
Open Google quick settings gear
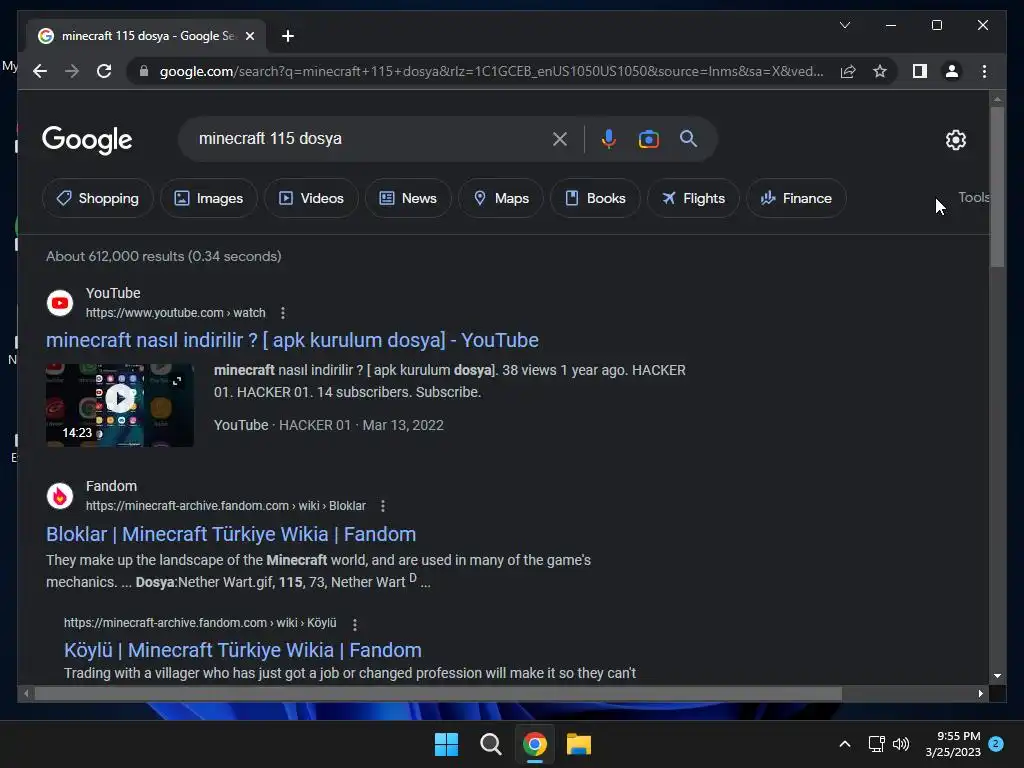pos(955,139)
